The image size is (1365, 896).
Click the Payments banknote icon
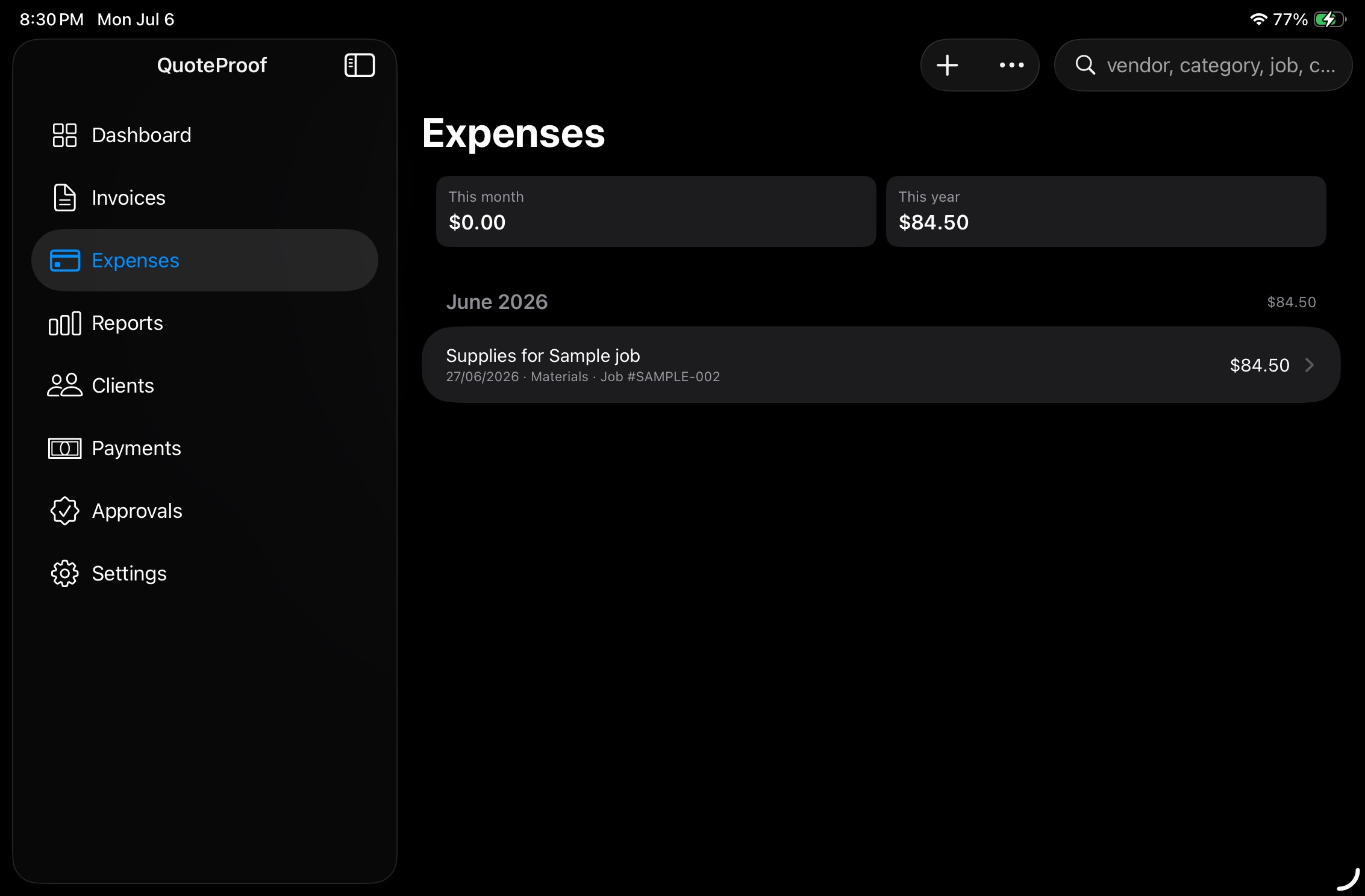[64, 448]
